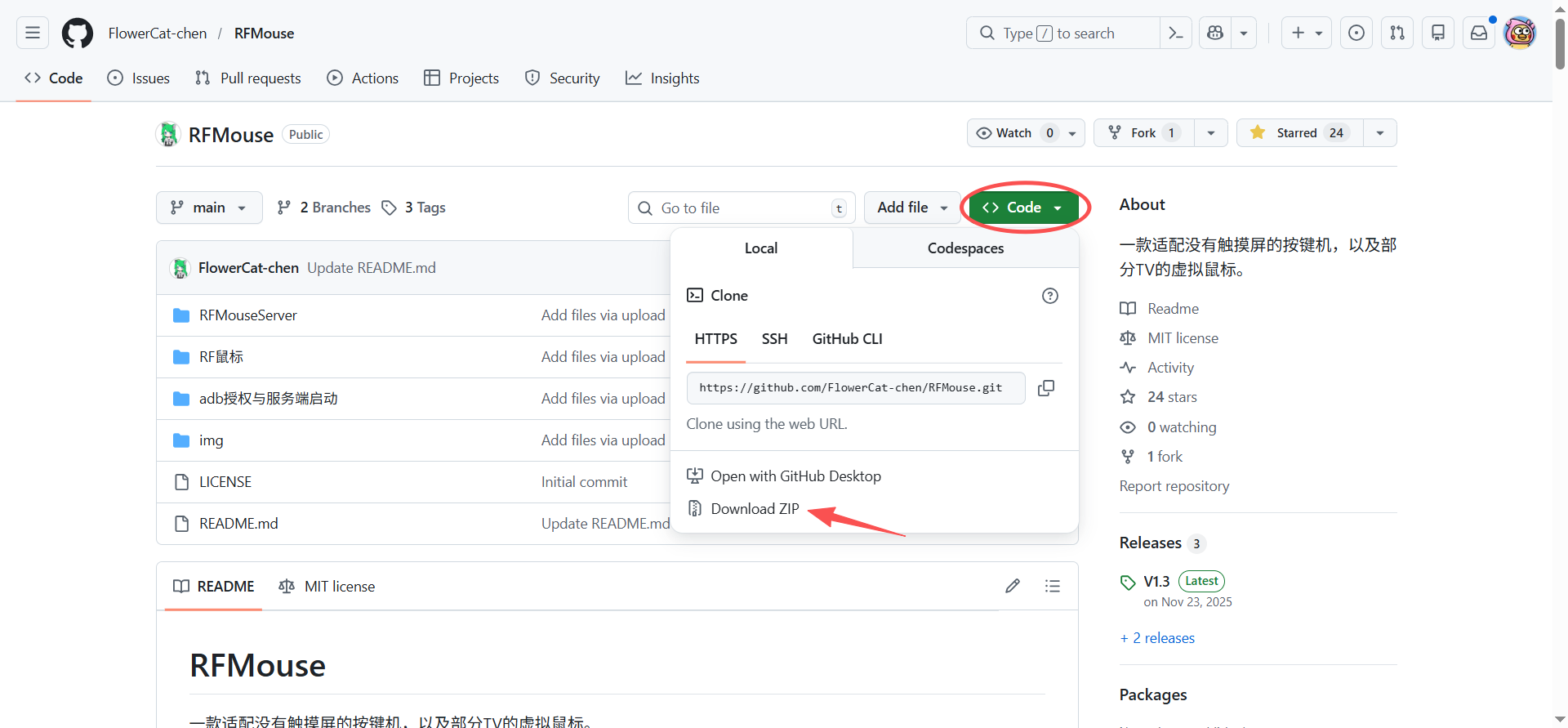
Task: Expand the star lists dropdown arrow
Action: tap(1380, 133)
